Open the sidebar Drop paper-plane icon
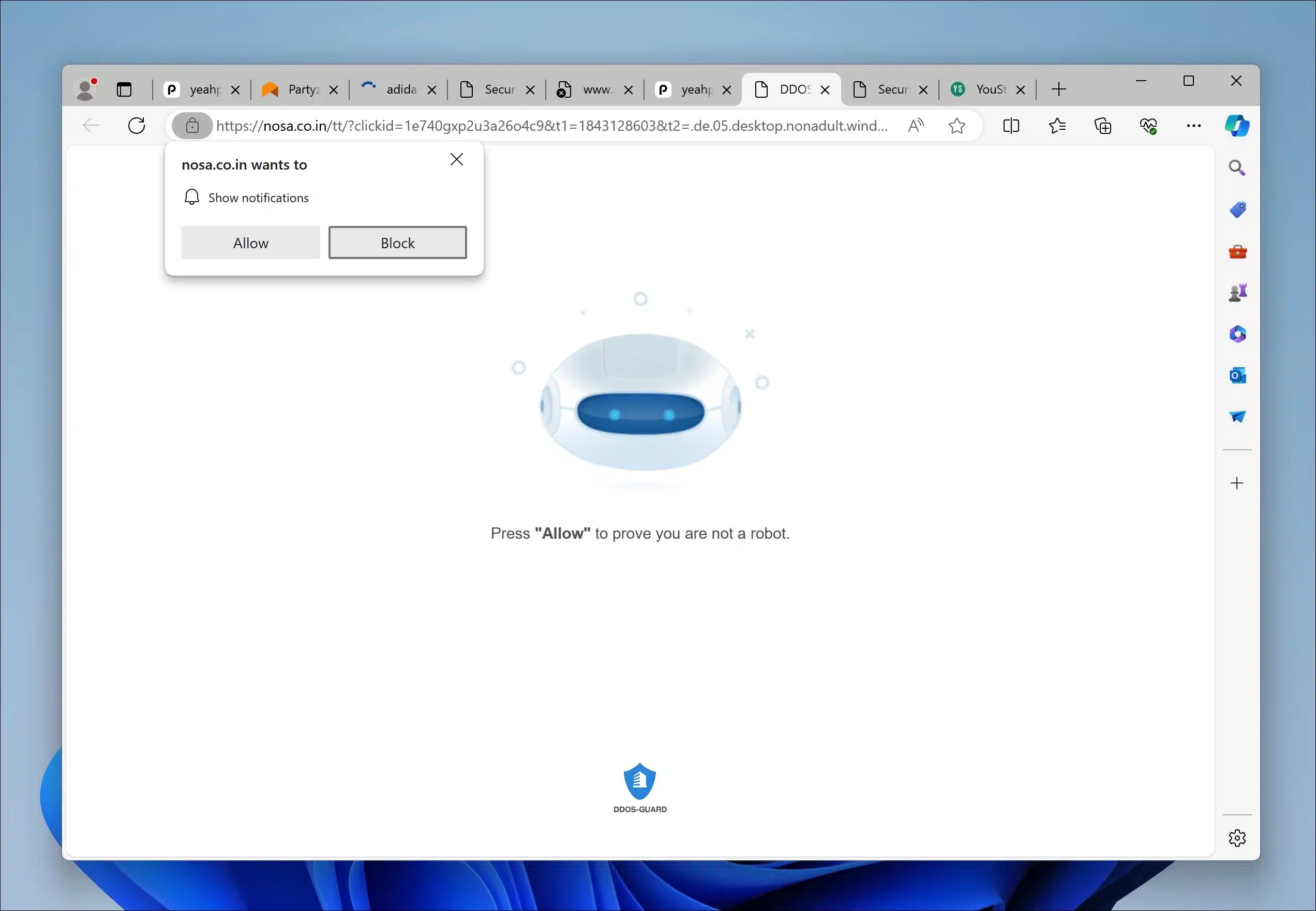This screenshot has height=911, width=1316. (x=1237, y=417)
